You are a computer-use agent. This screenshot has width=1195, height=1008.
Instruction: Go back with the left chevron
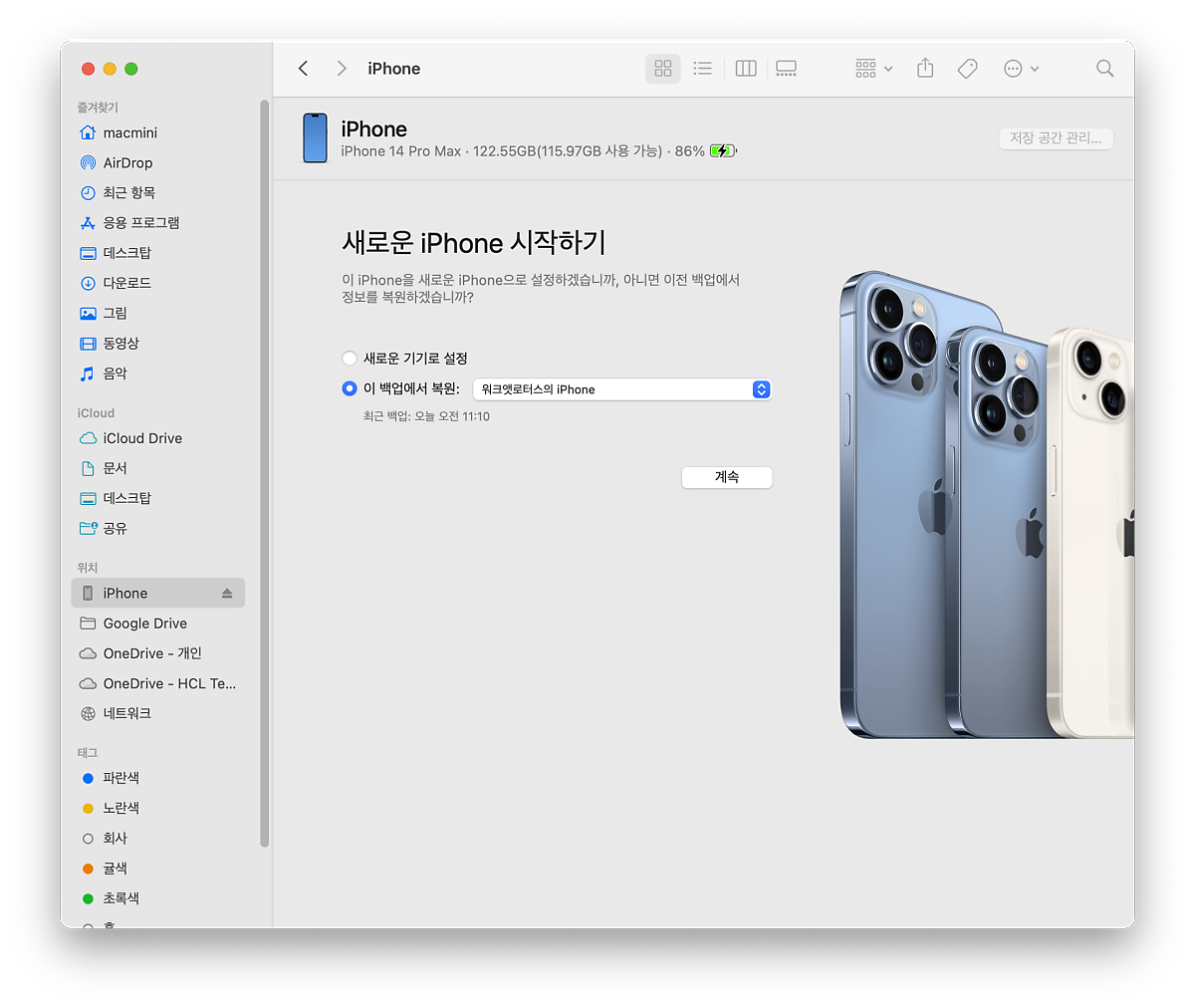point(304,68)
